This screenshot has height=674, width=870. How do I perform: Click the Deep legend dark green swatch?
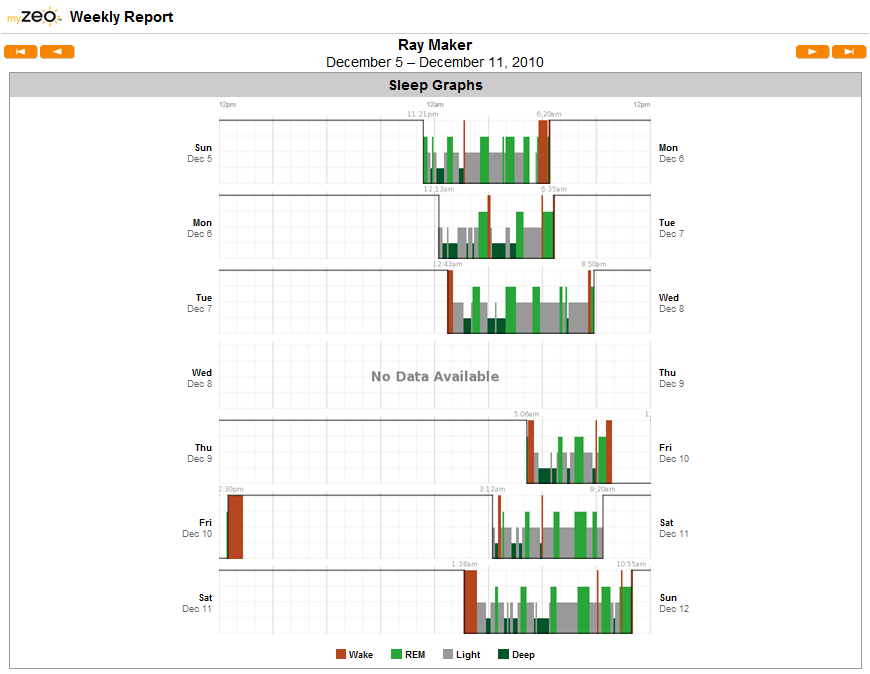tap(503, 654)
